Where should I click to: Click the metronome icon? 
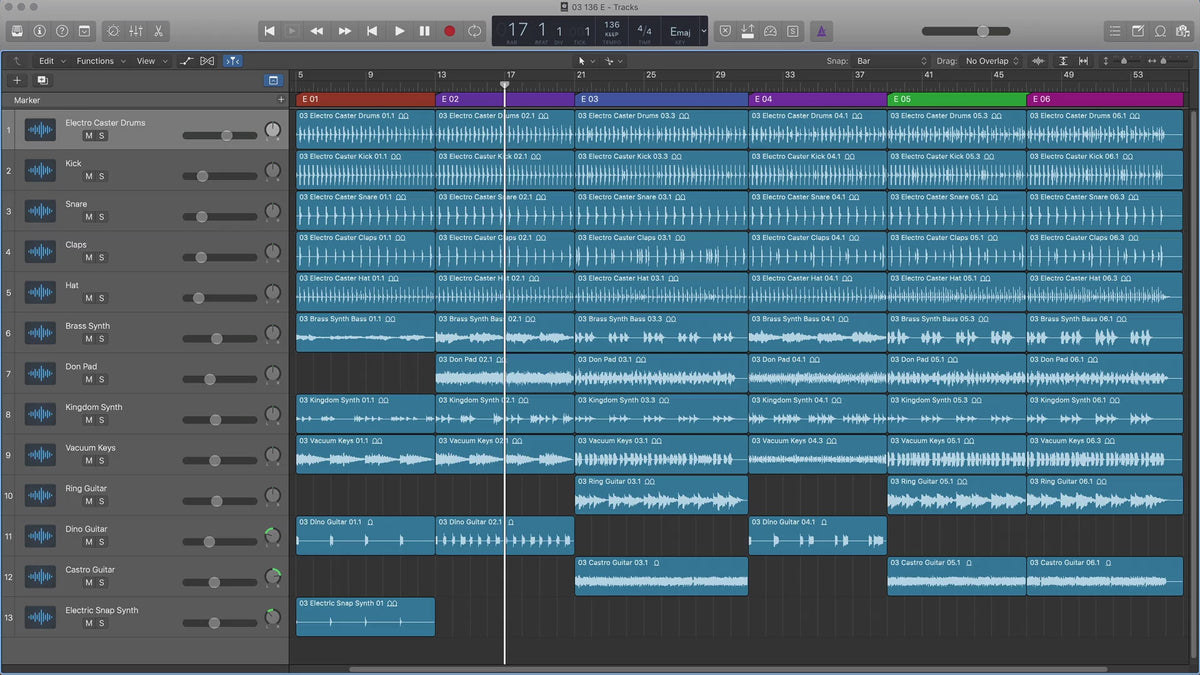[820, 31]
